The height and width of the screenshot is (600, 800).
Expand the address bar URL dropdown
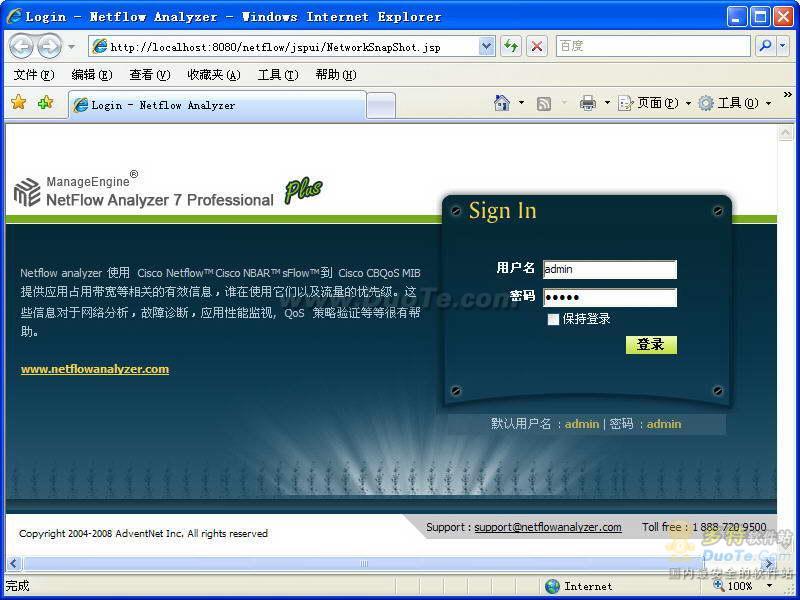click(486, 46)
